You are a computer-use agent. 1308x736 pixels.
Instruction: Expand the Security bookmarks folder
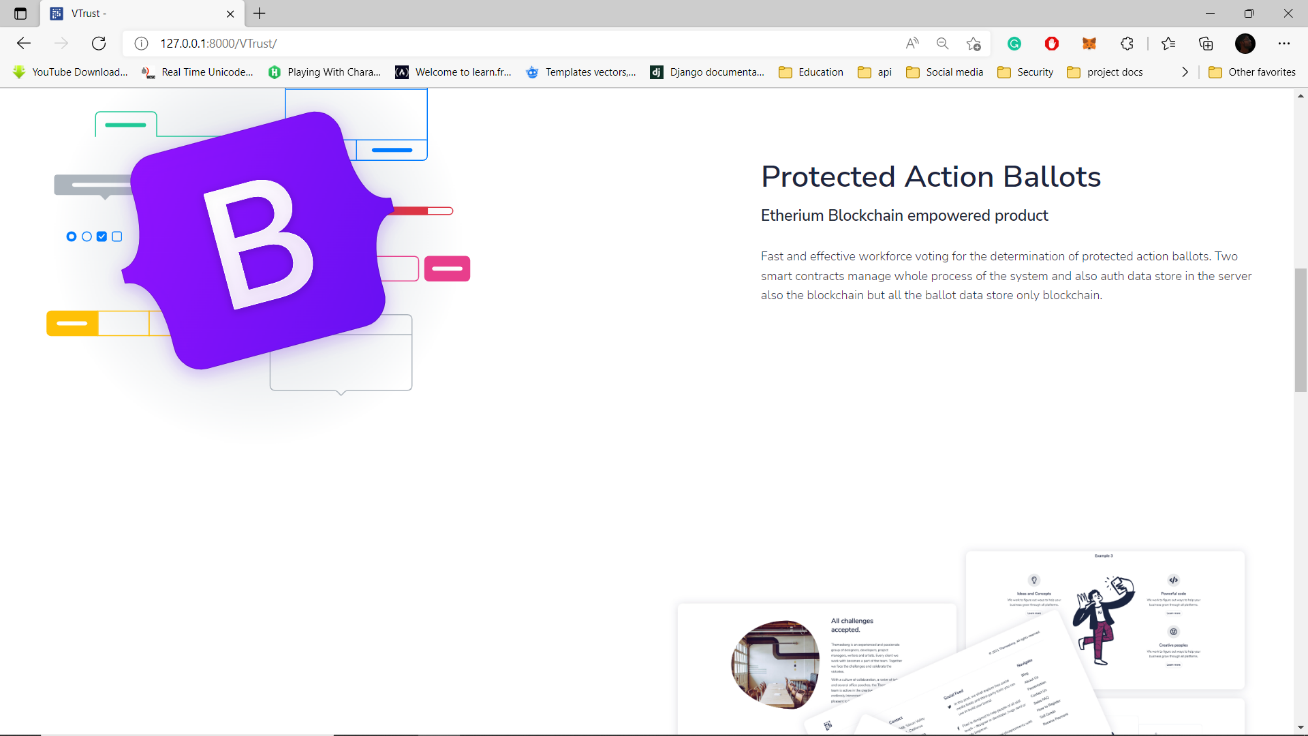point(1026,72)
